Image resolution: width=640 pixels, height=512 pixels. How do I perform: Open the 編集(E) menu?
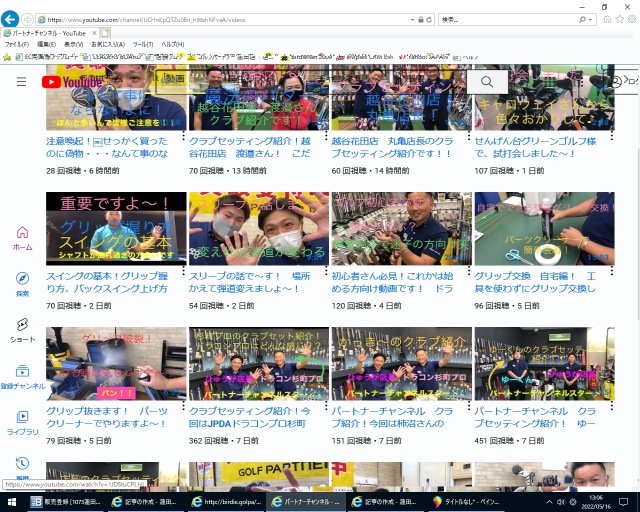(47, 44)
